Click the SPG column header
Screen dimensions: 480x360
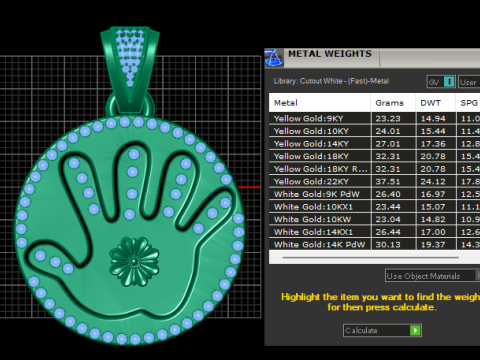click(x=468, y=103)
